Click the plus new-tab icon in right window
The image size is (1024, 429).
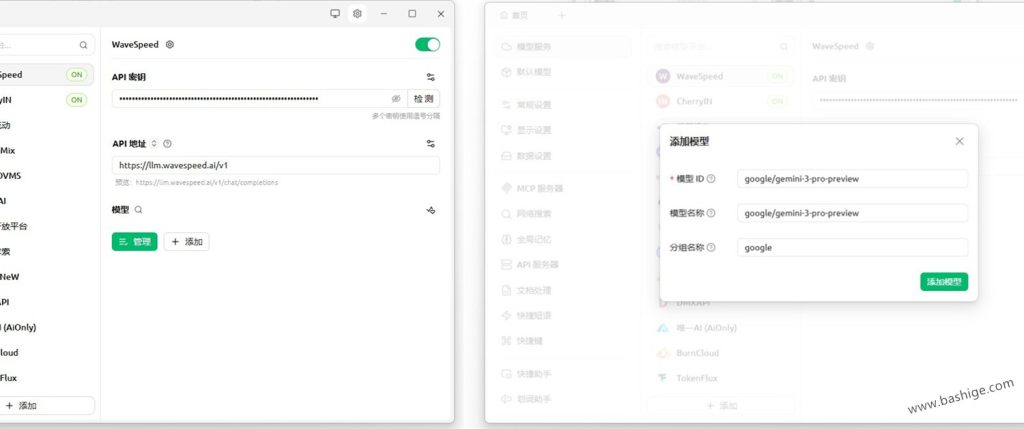pyautogui.click(x=562, y=15)
